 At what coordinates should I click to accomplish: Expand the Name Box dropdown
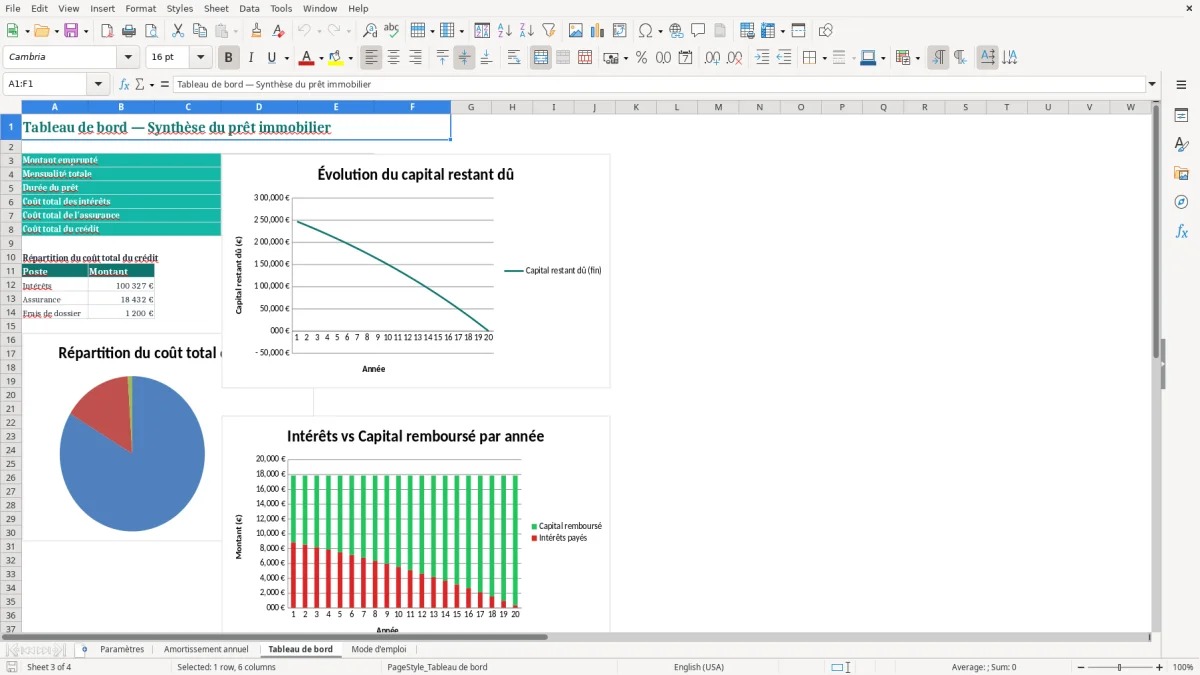[98, 85]
